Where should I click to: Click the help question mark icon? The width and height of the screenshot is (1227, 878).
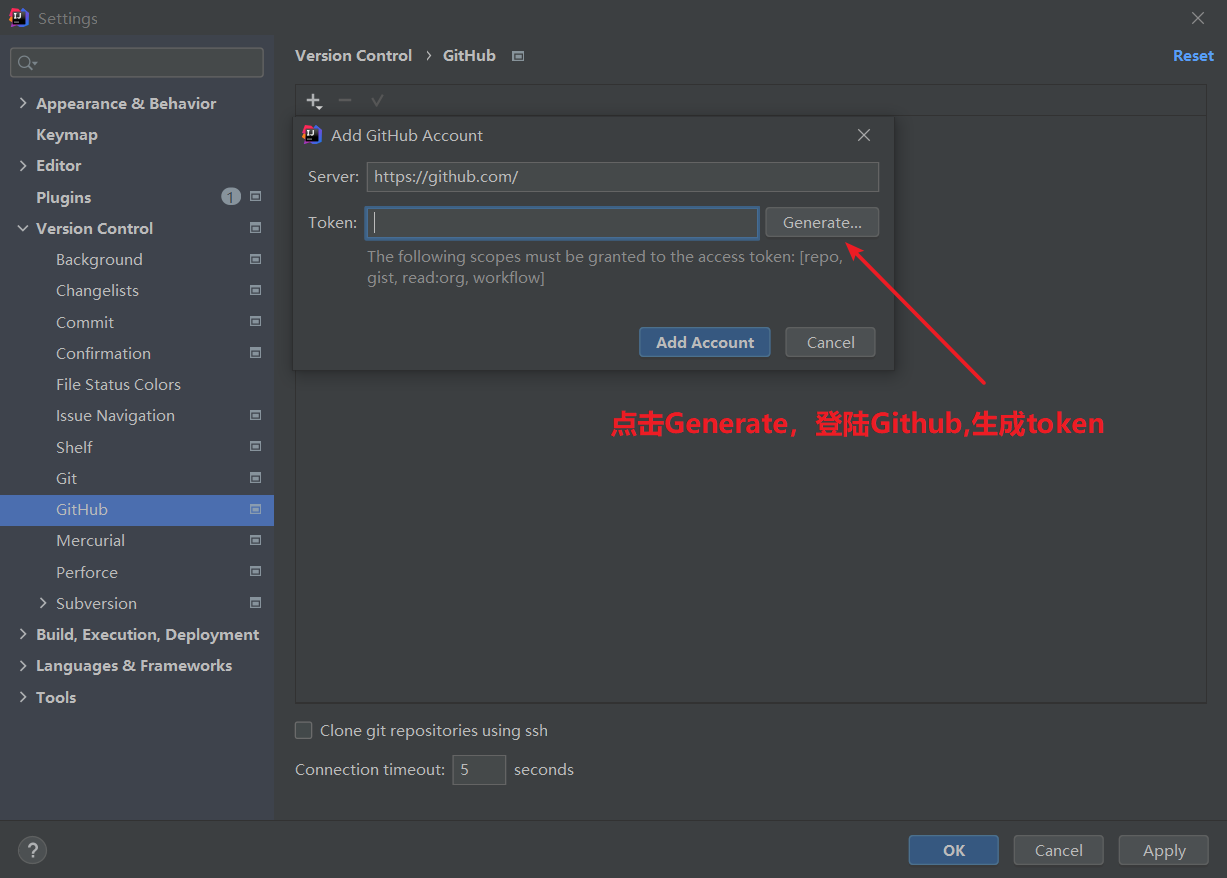pyautogui.click(x=32, y=850)
